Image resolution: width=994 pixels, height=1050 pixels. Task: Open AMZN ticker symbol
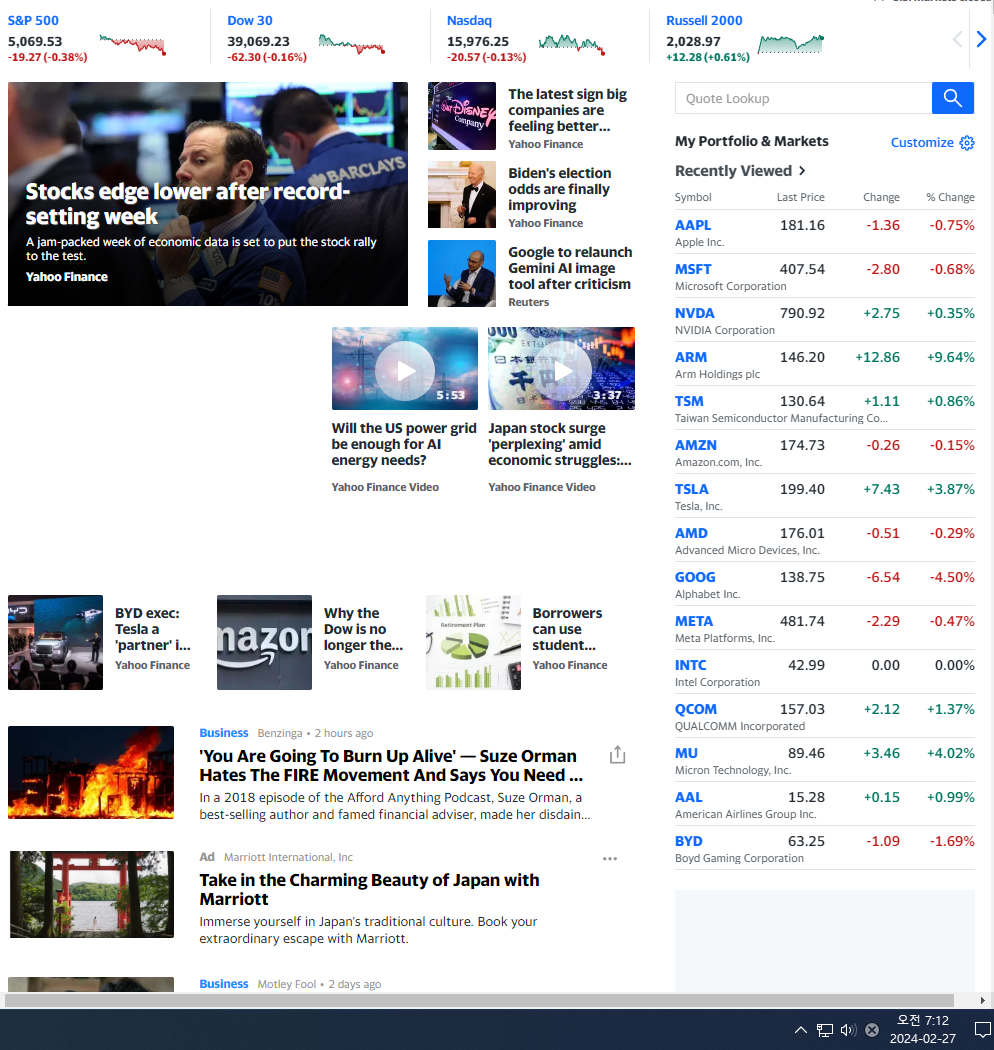pyautogui.click(x=695, y=445)
